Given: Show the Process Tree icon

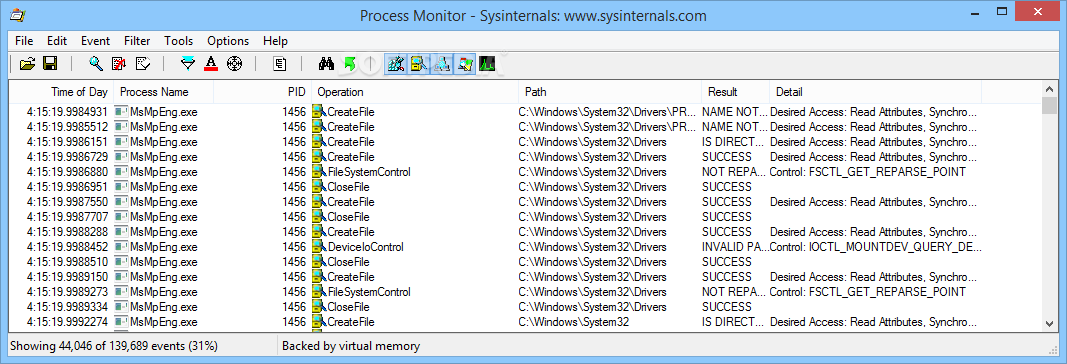Looking at the screenshot, I should coord(280,64).
